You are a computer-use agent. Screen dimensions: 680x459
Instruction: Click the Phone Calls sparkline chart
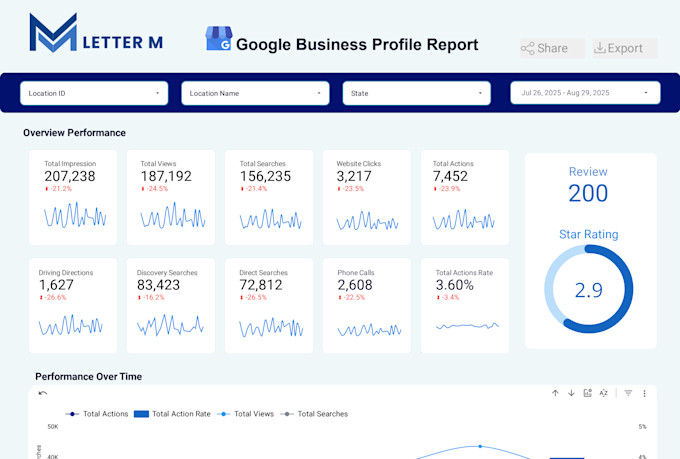coord(369,330)
